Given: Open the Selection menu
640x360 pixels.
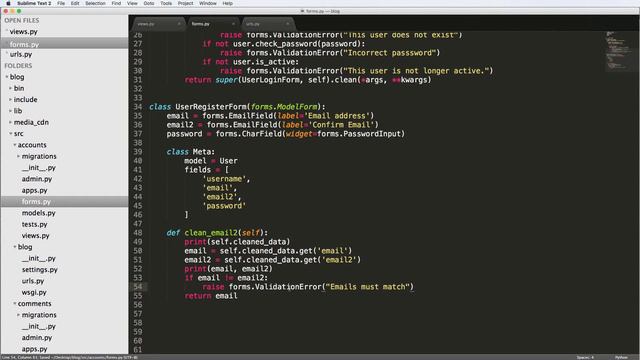Looking at the screenshot, I should (x=95, y=3).
